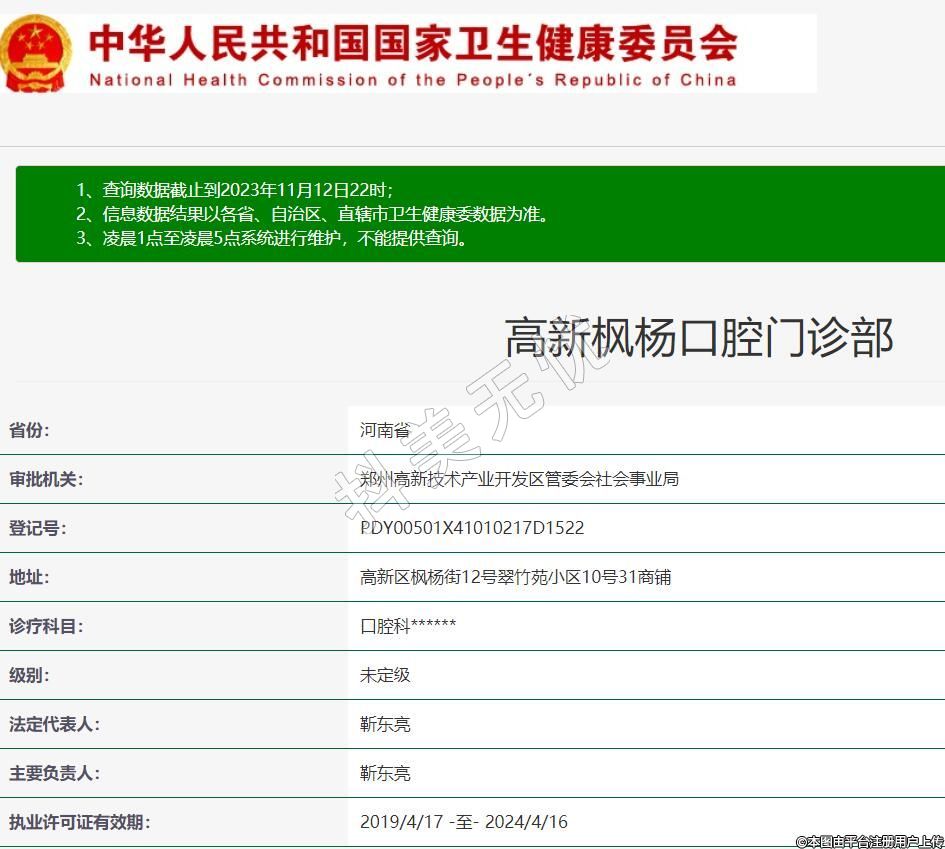Screen dimensions: 945x849
Task: Click the national emblem icon in header
Action: tap(36, 52)
